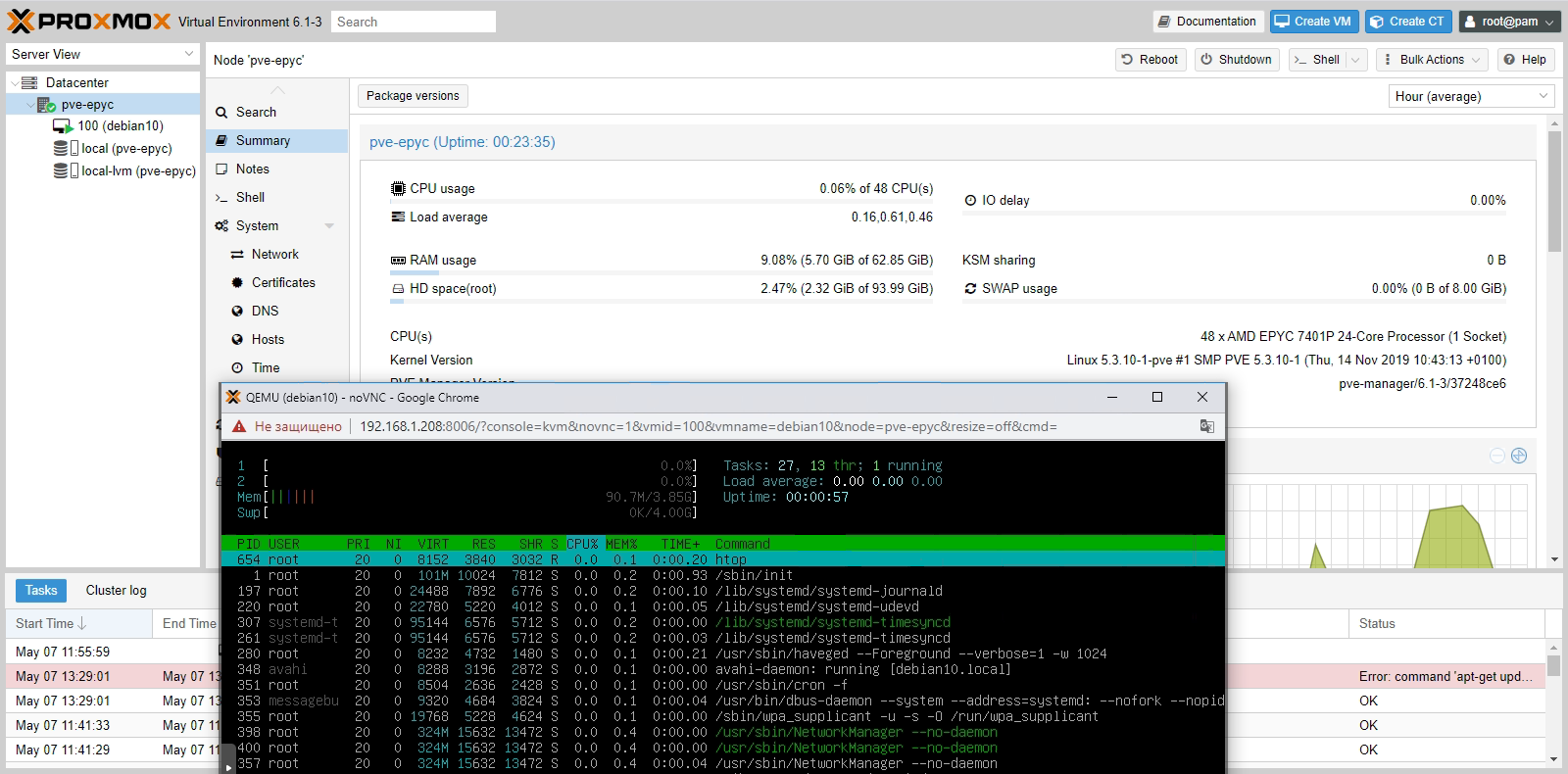Click the chart undo zoom icon
Image resolution: width=1568 pixels, height=774 pixels.
click(x=1496, y=456)
